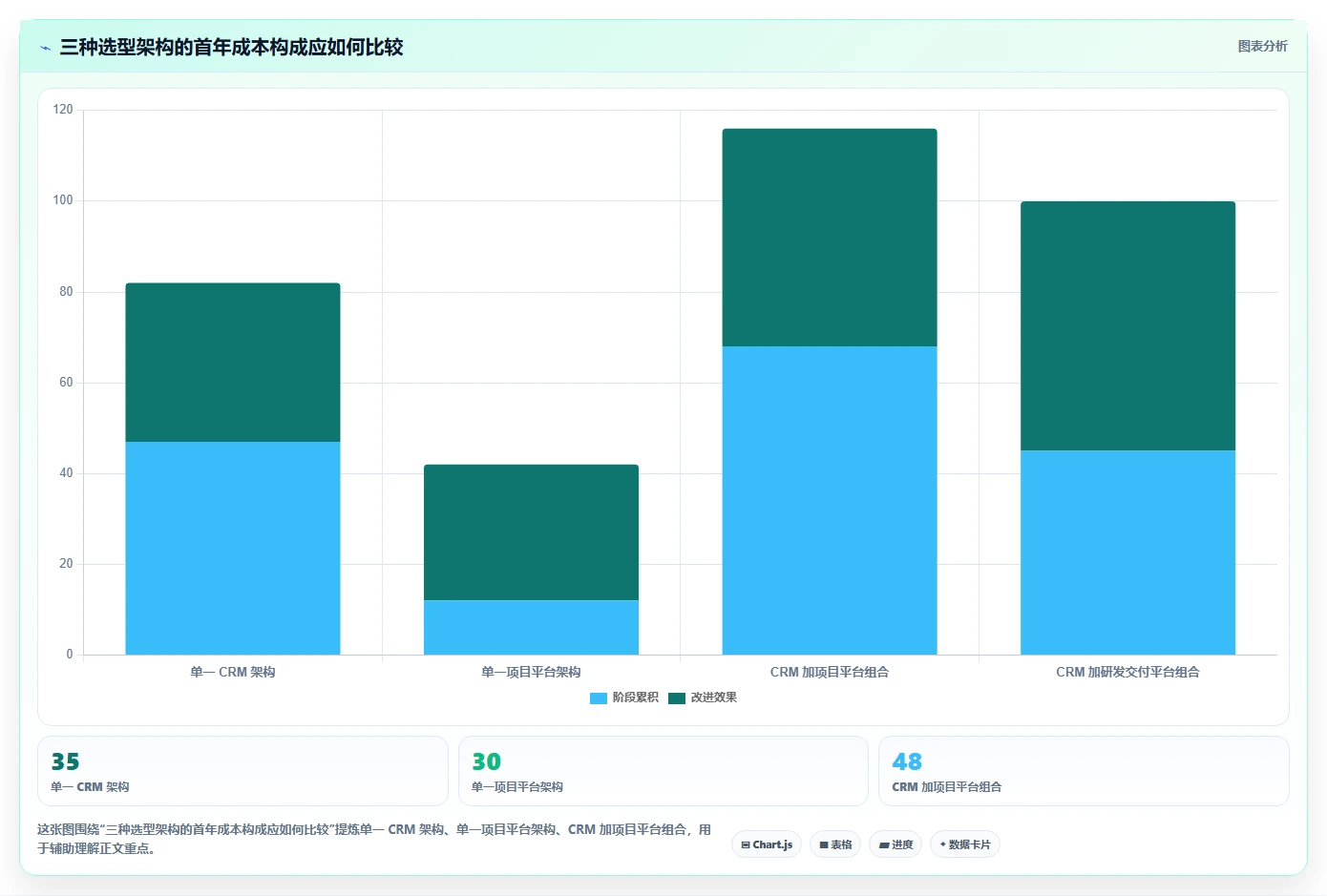Click the x-axis label CRM 加研发交付平台组合
Viewport: 1327px width, 896px height.
pos(1127,673)
